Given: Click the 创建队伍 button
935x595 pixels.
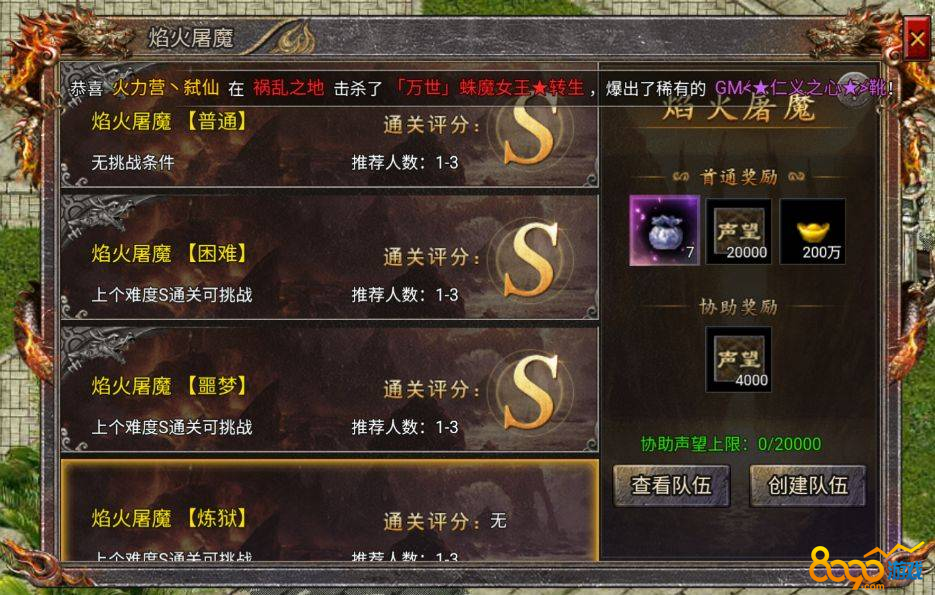Looking at the screenshot, I should point(807,486).
